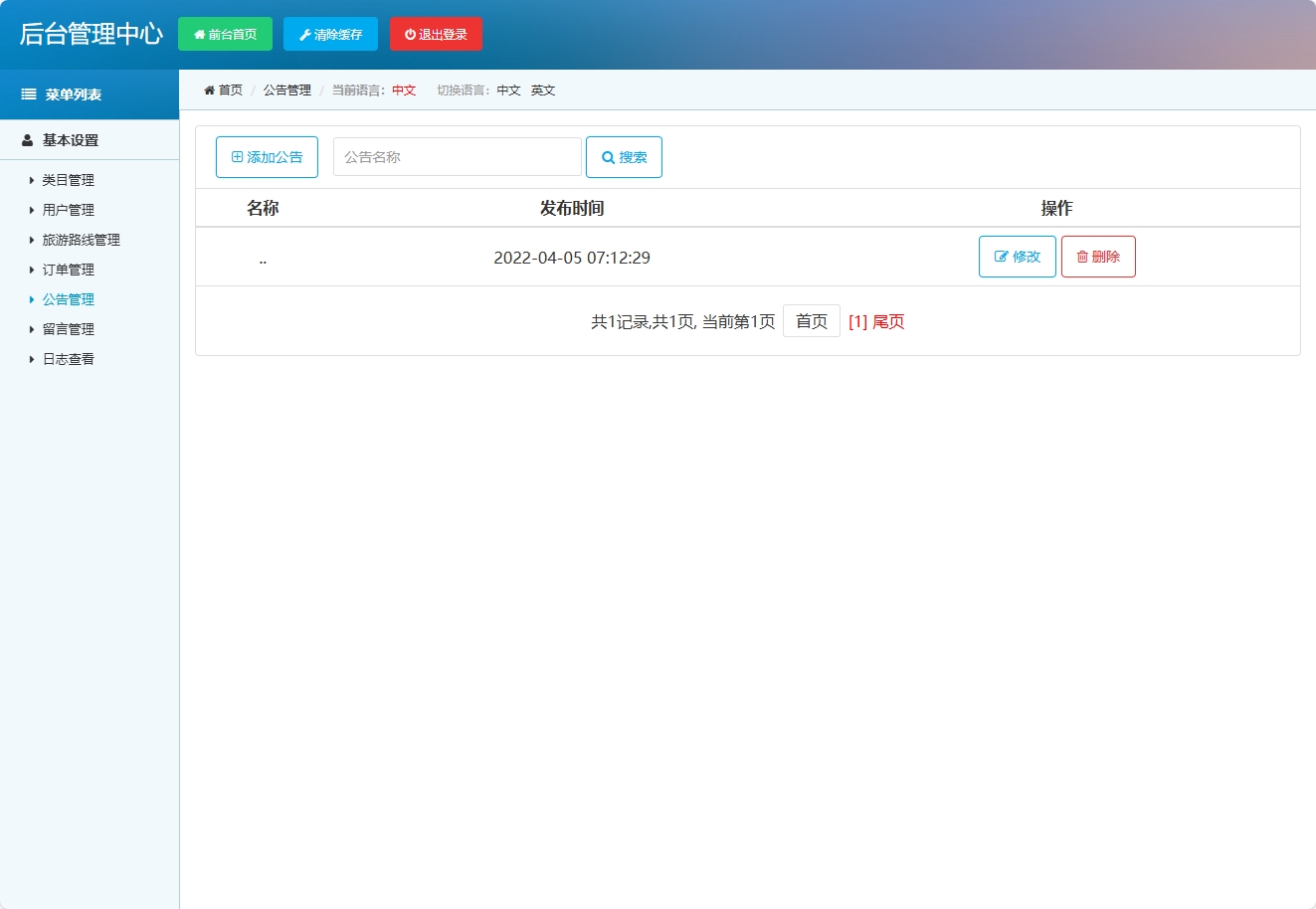Click the user icon next to 基本设置
This screenshot has width=1316, height=909.
pos(27,139)
